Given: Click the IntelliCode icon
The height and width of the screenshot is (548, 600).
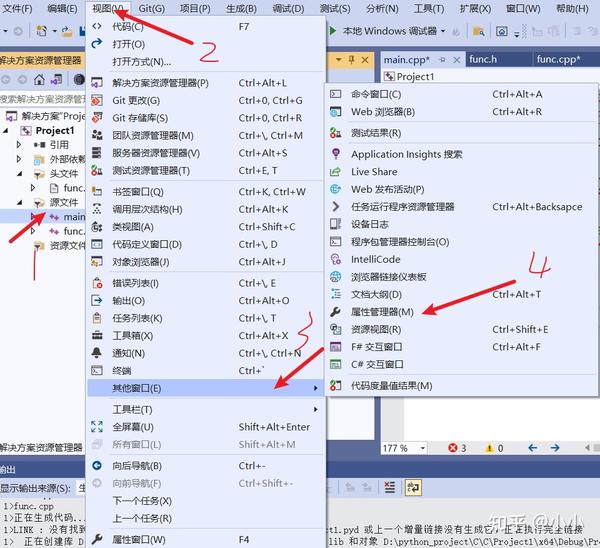Looking at the screenshot, I should point(336,259).
